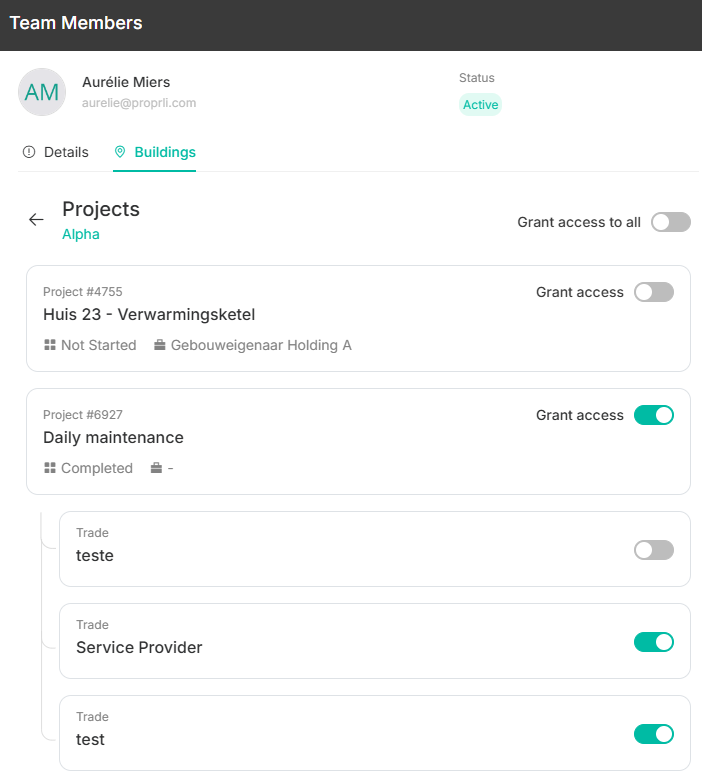Click the status grid icon beside Completed
Image resolution: width=702 pixels, height=780 pixels.
tap(50, 468)
